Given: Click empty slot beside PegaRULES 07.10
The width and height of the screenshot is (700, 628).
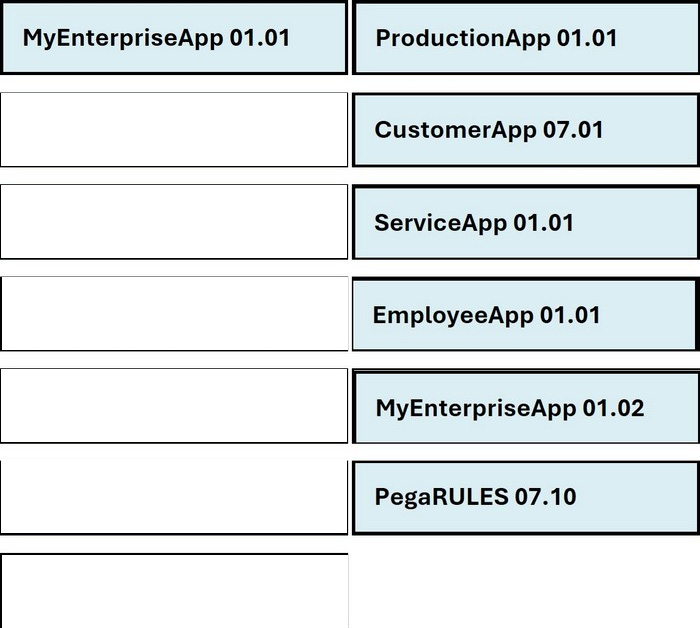Looking at the screenshot, I should tap(174, 498).
